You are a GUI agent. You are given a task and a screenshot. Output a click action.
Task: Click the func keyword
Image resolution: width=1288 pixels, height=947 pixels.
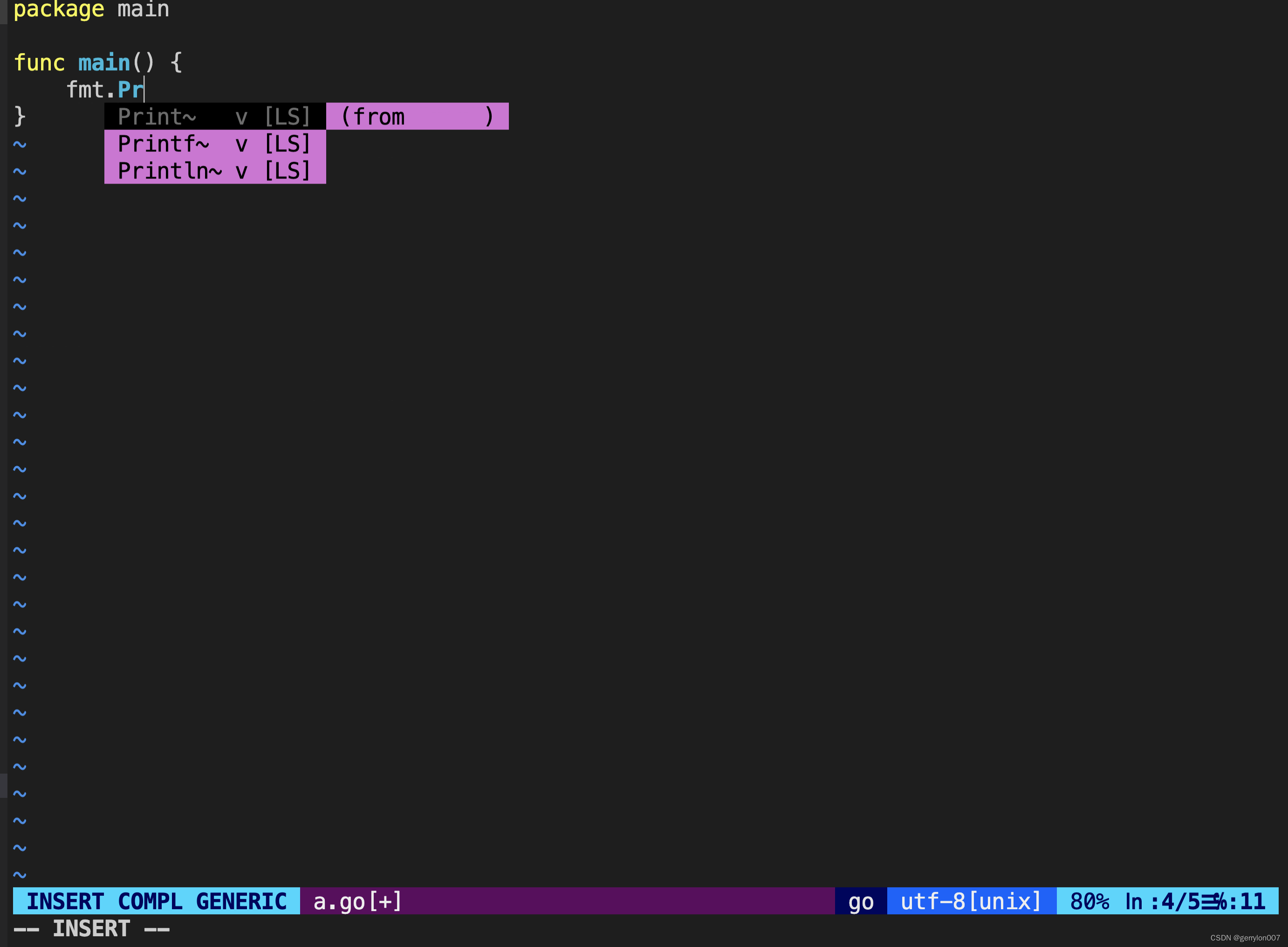click(39, 62)
